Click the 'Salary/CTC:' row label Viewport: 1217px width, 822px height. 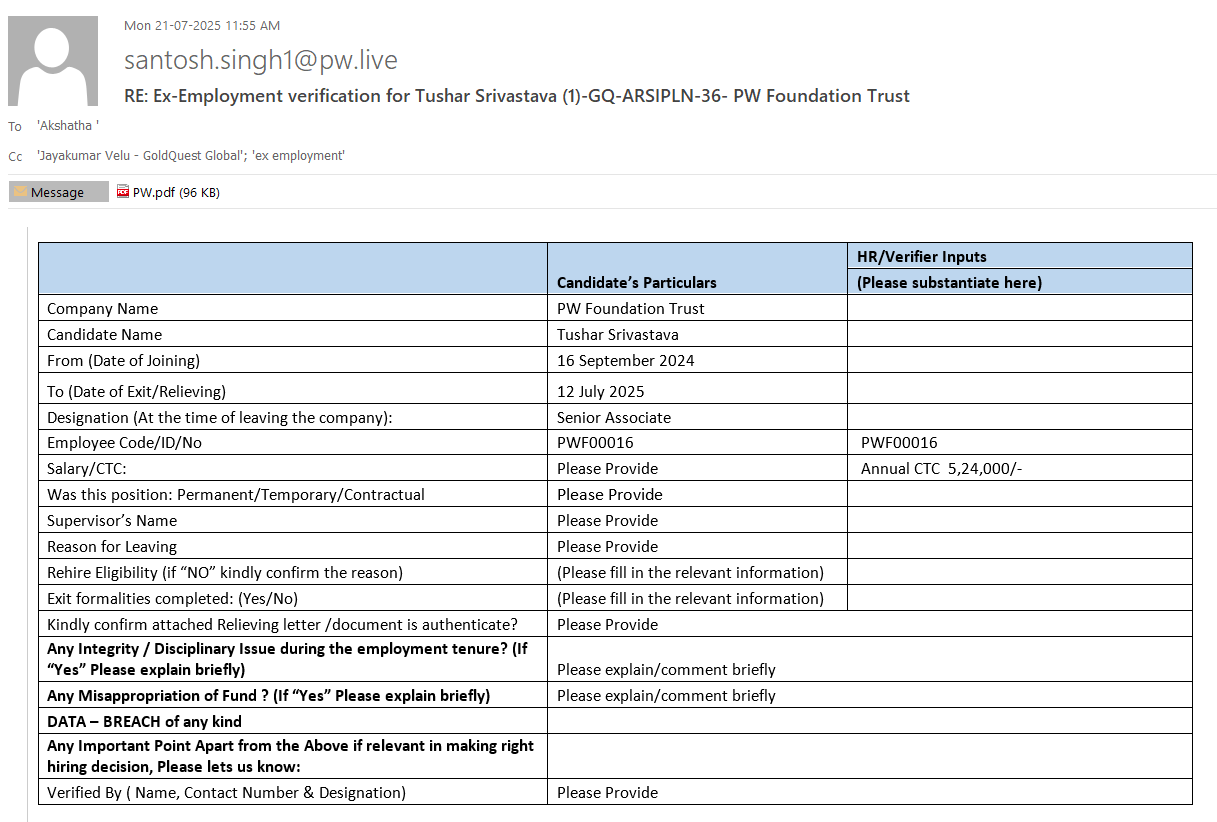pos(87,468)
